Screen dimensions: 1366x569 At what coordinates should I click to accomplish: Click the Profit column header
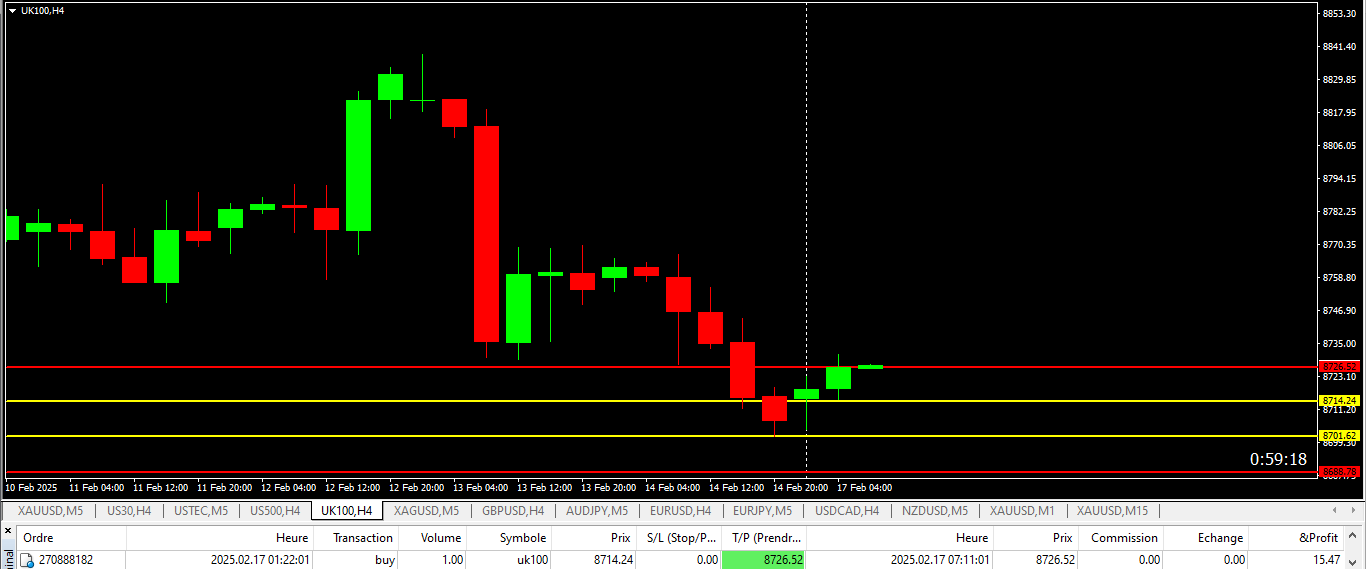pos(1317,538)
